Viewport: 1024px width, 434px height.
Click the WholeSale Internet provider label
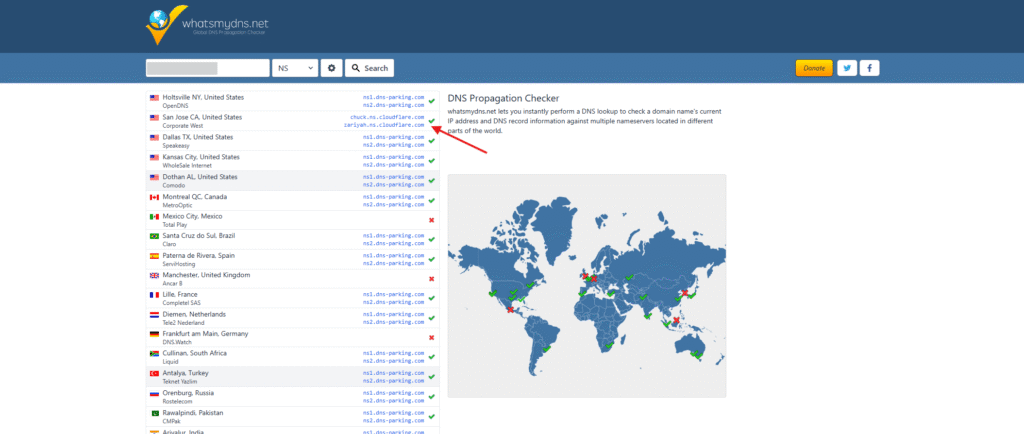click(x=187, y=165)
